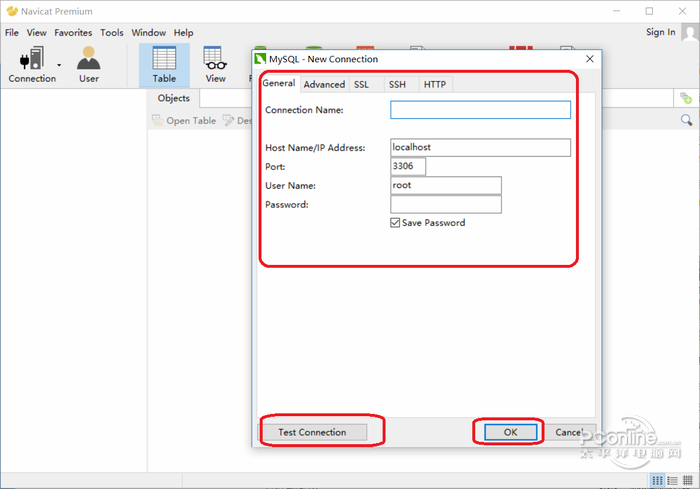Click the Sign In link

pyautogui.click(x=660, y=32)
